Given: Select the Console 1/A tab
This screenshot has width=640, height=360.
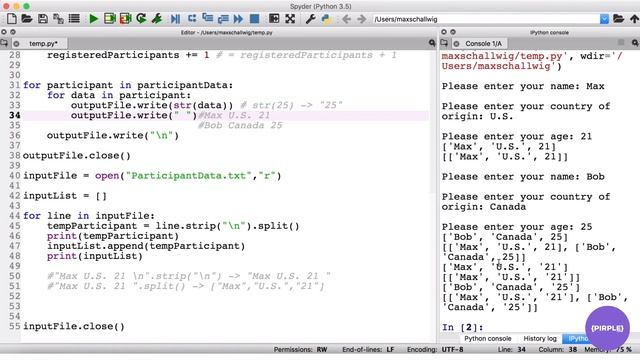Looking at the screenshot, I should pyautogui.click(x=483, y=44).
